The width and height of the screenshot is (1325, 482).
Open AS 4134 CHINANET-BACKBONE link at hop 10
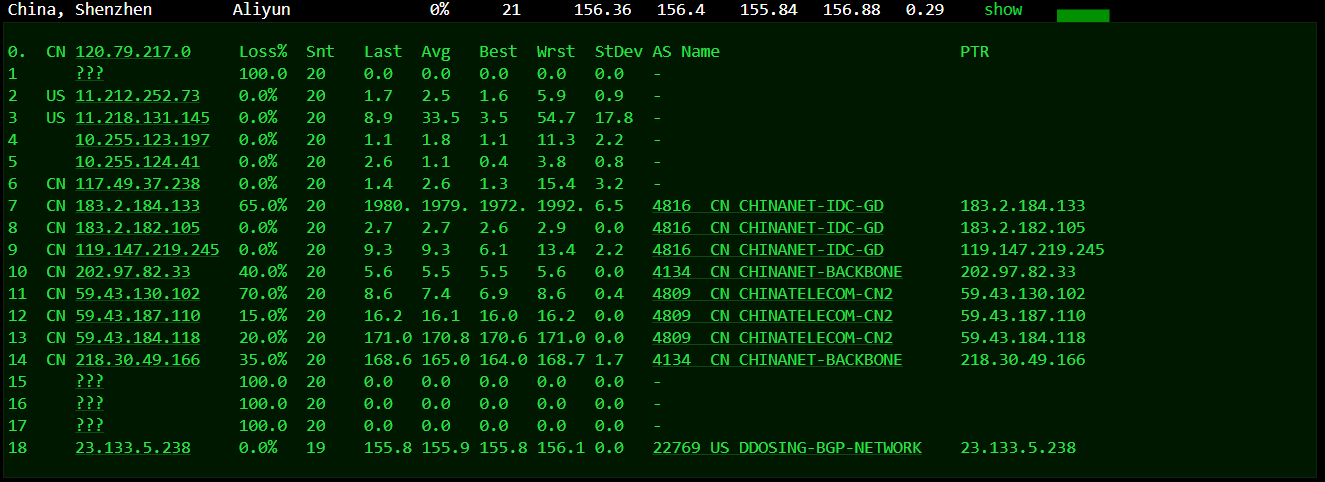(777, 272)
